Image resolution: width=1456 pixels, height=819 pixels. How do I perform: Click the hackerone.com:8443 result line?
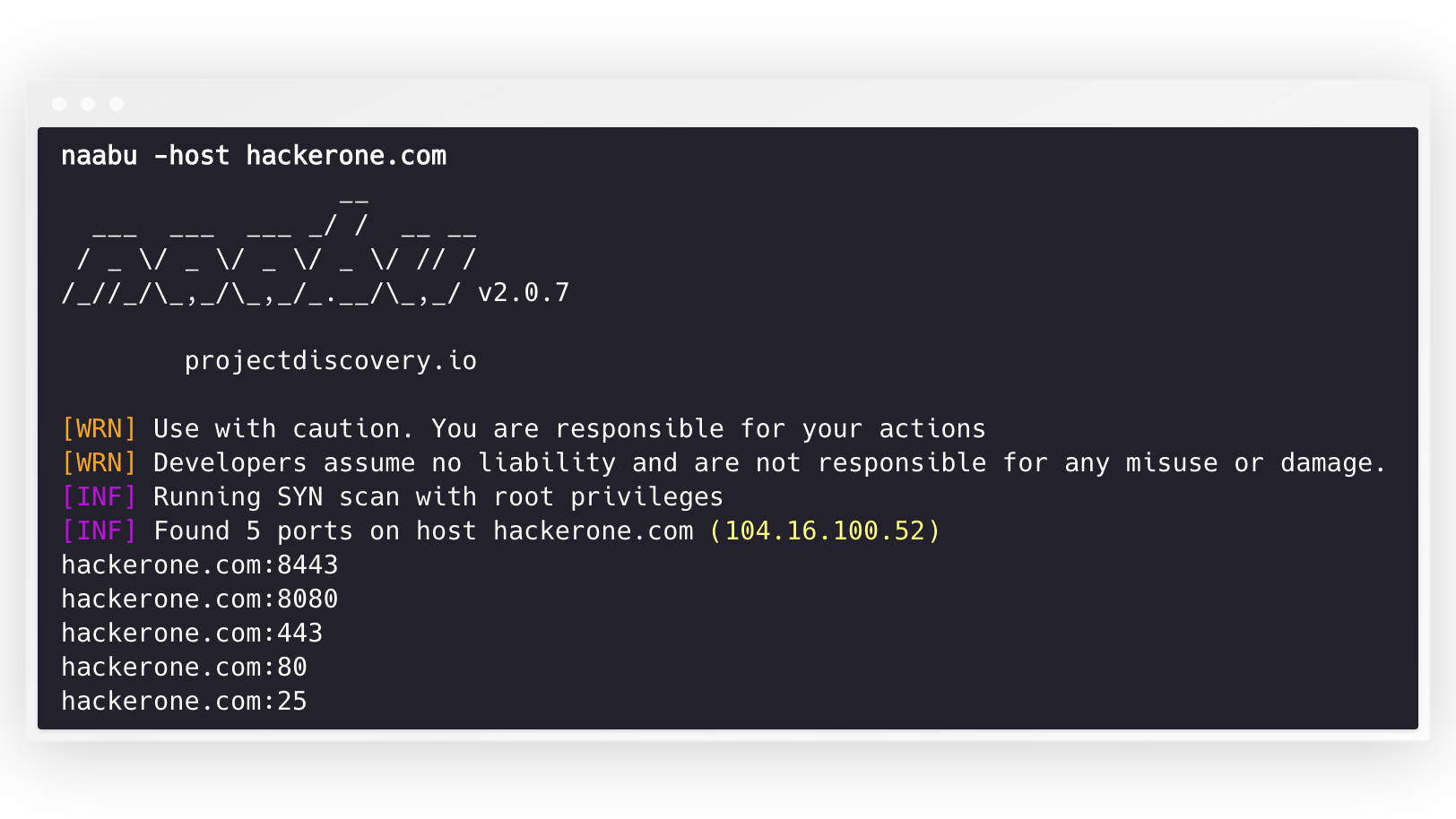coord(200,565)
